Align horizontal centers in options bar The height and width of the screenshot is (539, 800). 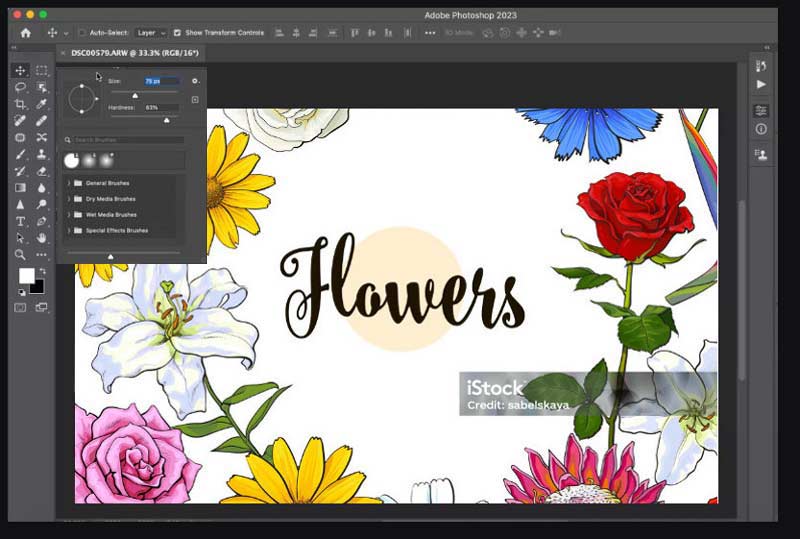coord(296,33)
